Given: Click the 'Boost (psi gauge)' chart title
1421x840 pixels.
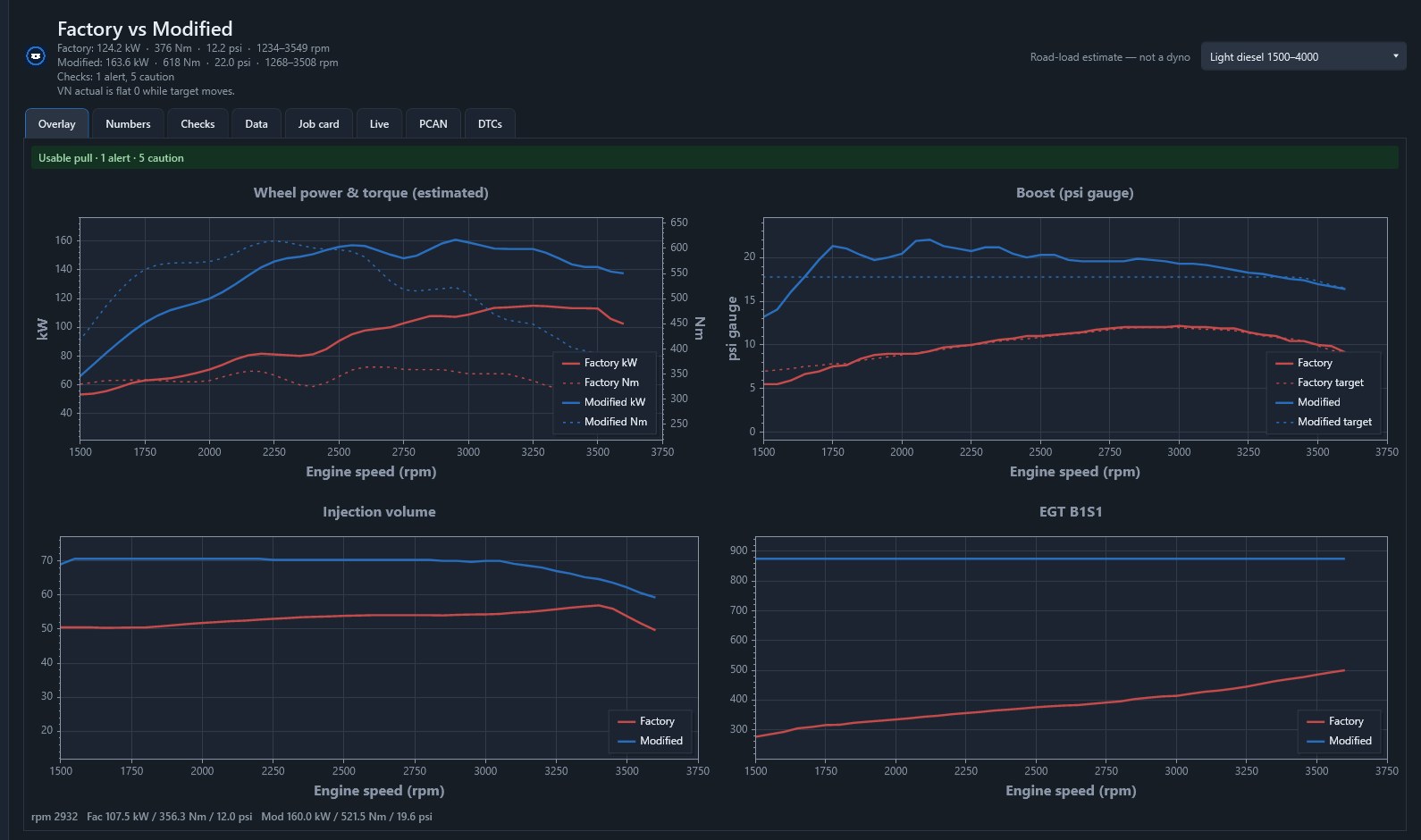Looking at the screenshot, I should [x=1074, y=193].
